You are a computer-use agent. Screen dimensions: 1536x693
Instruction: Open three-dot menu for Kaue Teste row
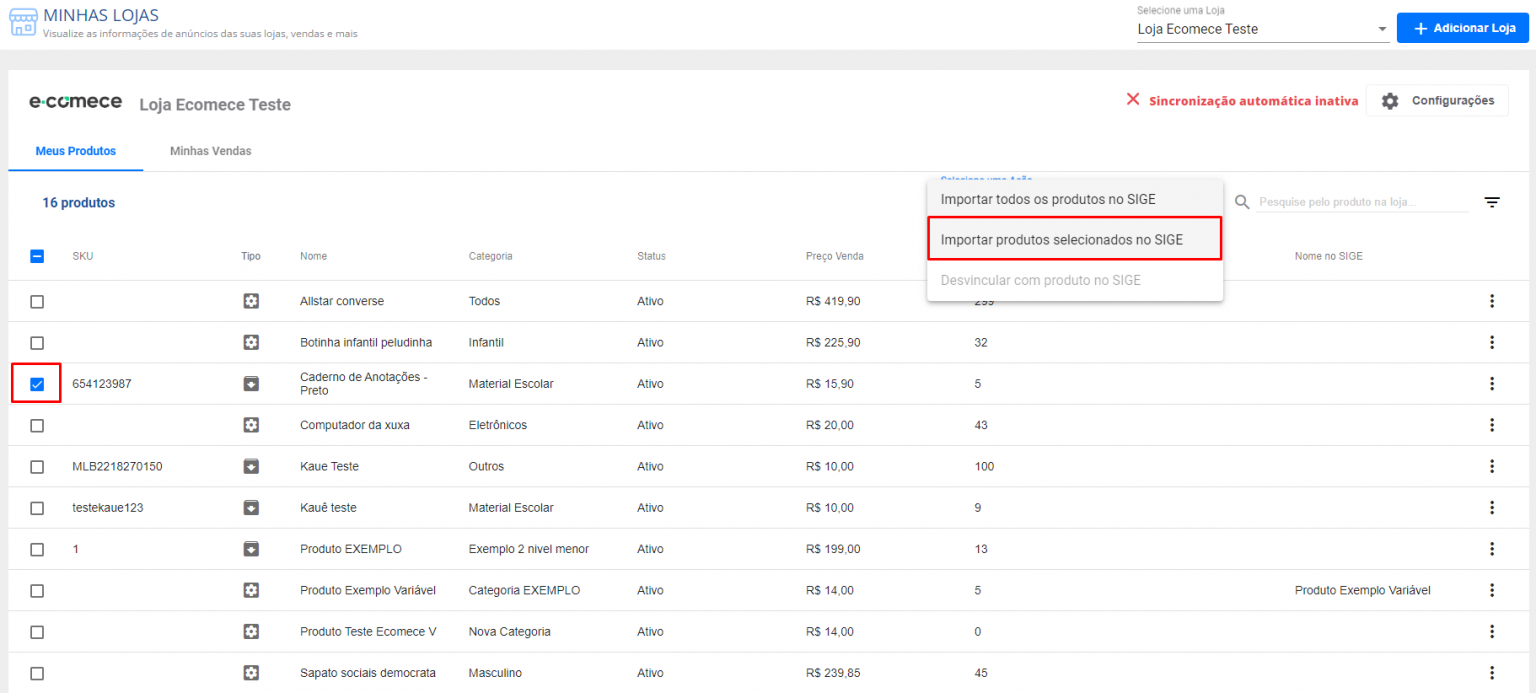pyautogui.click(x=1491, y=466)
